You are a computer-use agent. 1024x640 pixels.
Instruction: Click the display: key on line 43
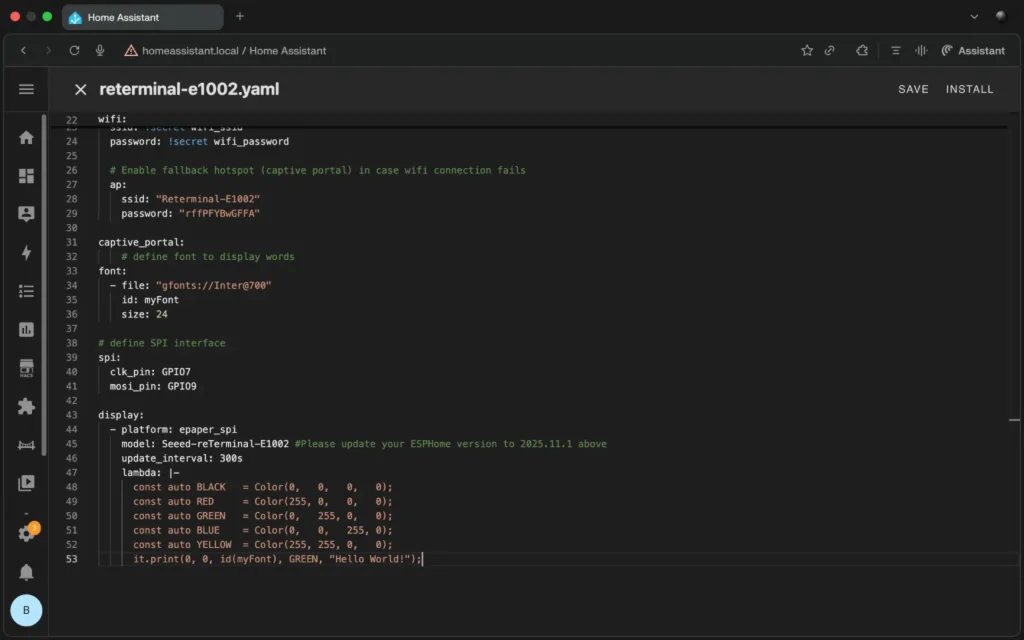click(x=121, y=415)
